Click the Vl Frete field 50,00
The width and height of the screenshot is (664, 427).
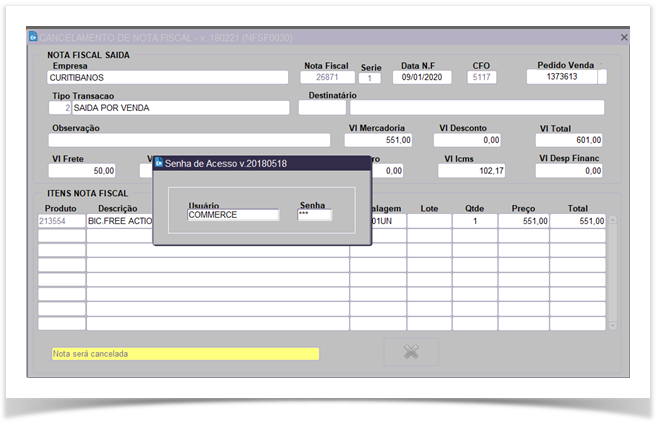[x=82, y=171]
